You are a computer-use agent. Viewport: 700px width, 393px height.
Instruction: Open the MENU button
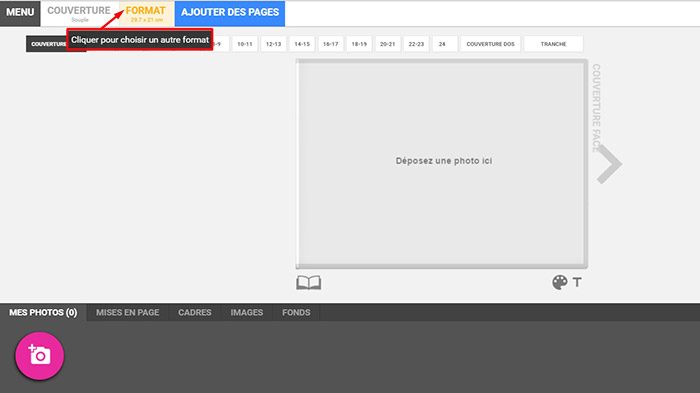pyautogui.click(x=20, y=13)
